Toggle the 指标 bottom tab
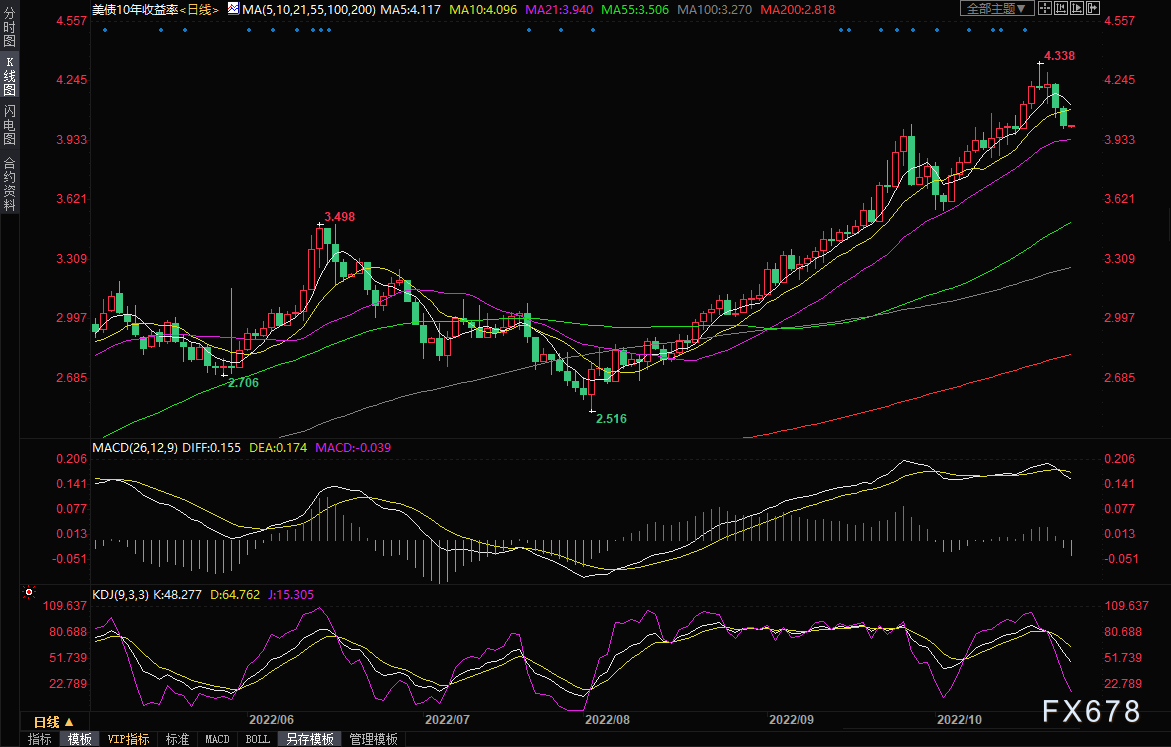 pyautogui.click(x=40, y=739)
